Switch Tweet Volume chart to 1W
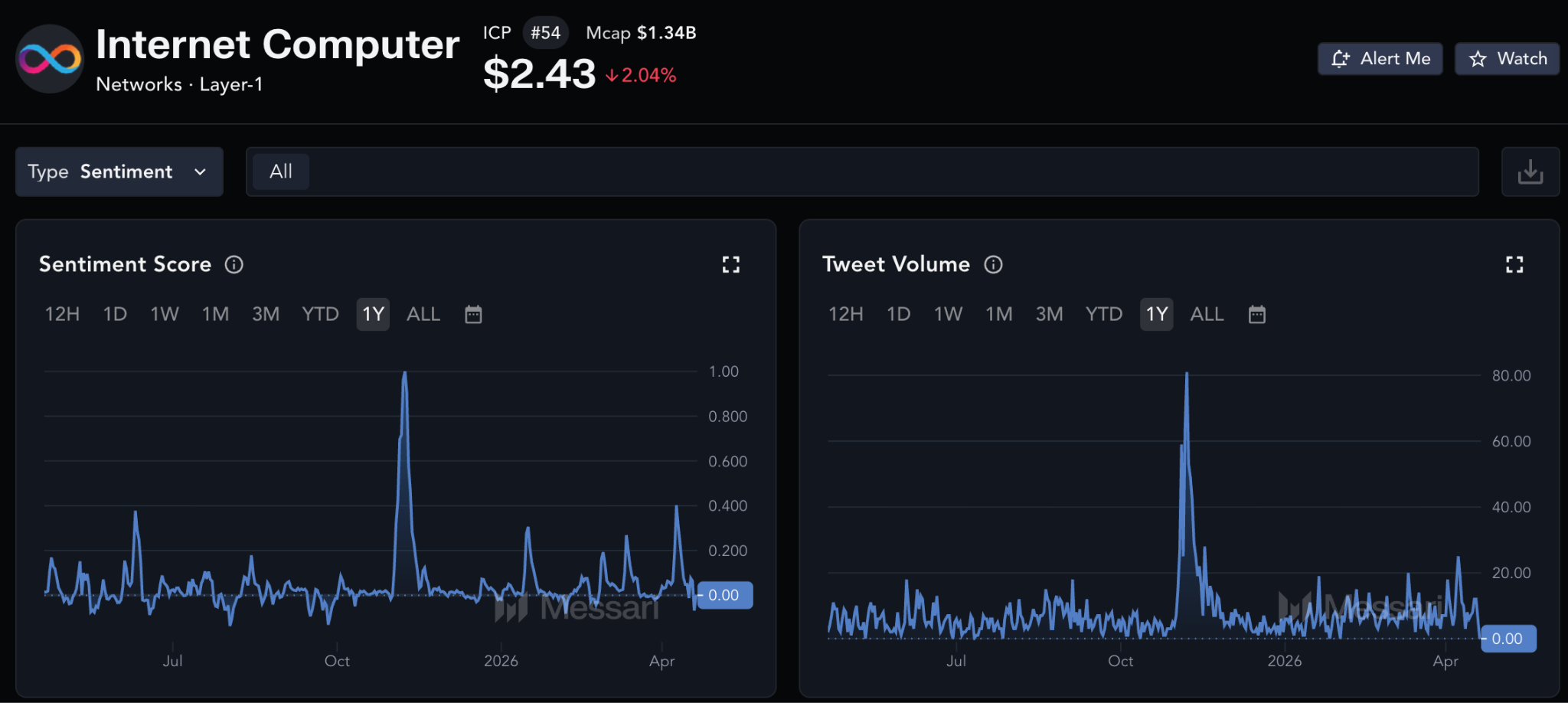Viewport: 1568px width, 703px height. click(x=948, y=315)
